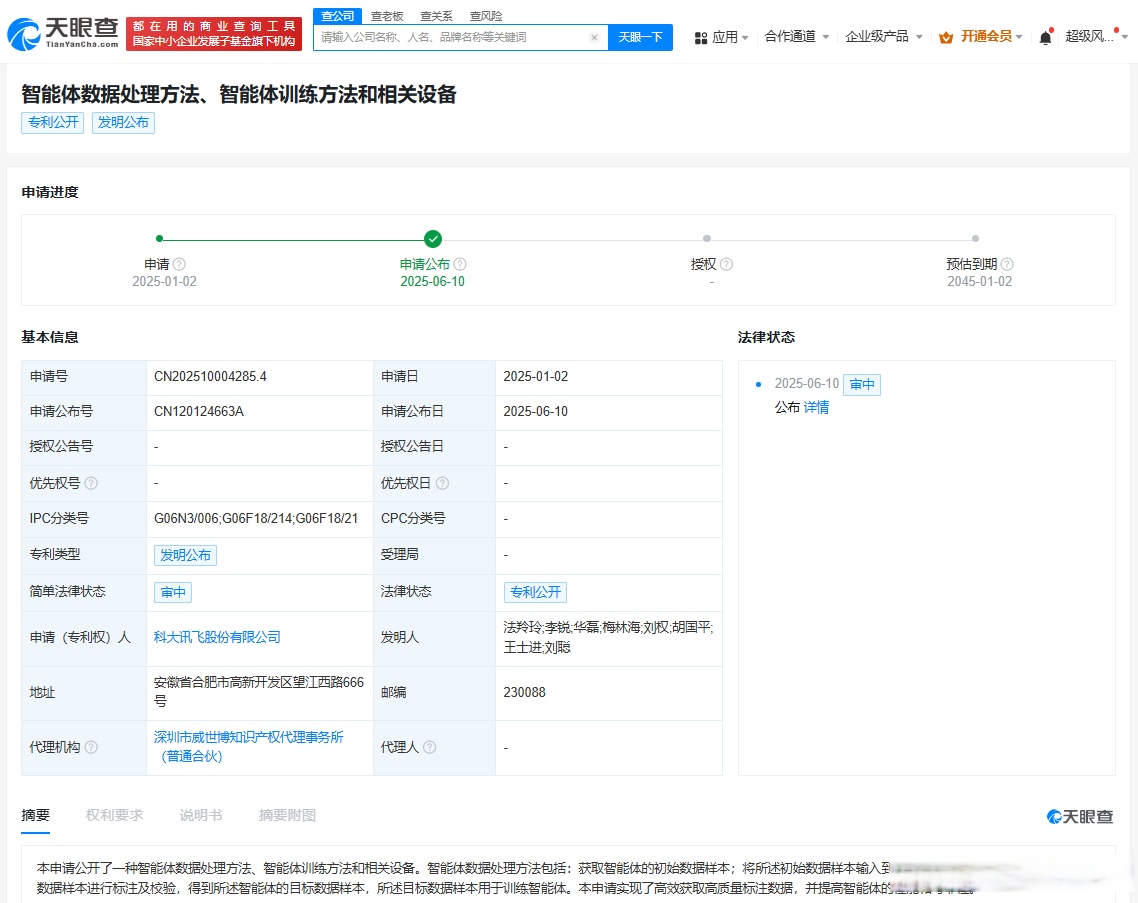Switch to the 查老板 tab
This screenshot has width=1138, height=903.
click(x=387, y=15)
